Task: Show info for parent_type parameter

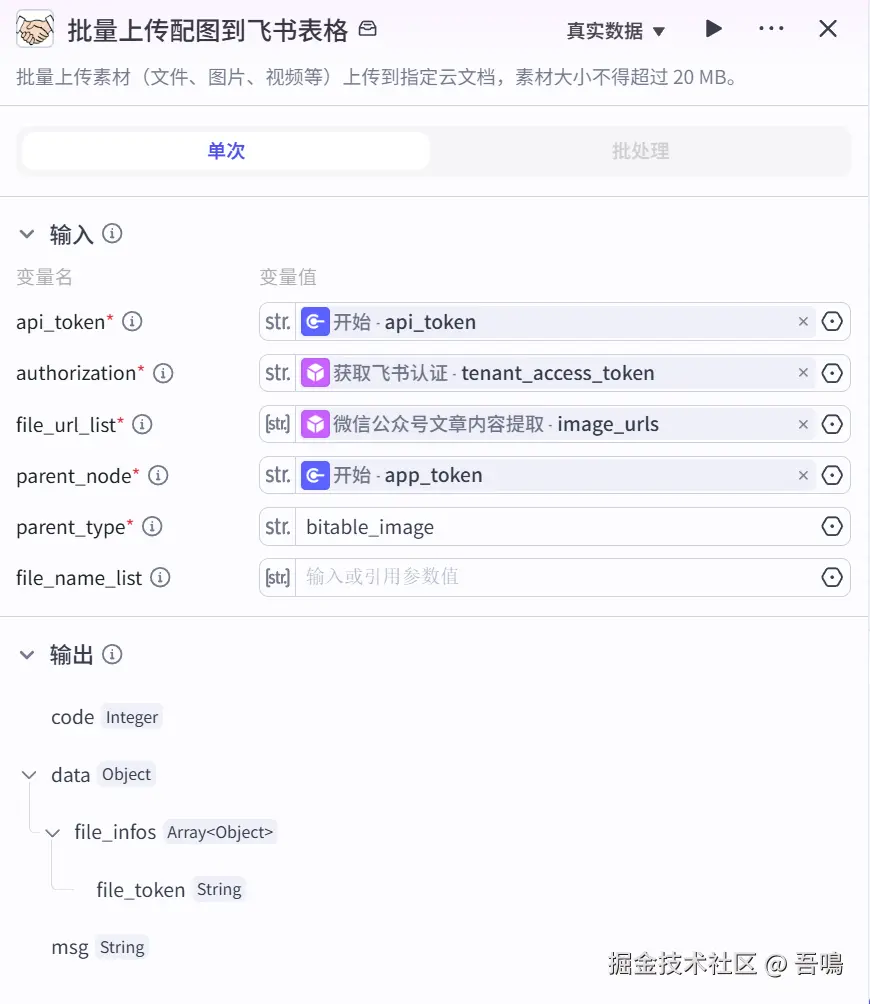Action: coord(152,527)
